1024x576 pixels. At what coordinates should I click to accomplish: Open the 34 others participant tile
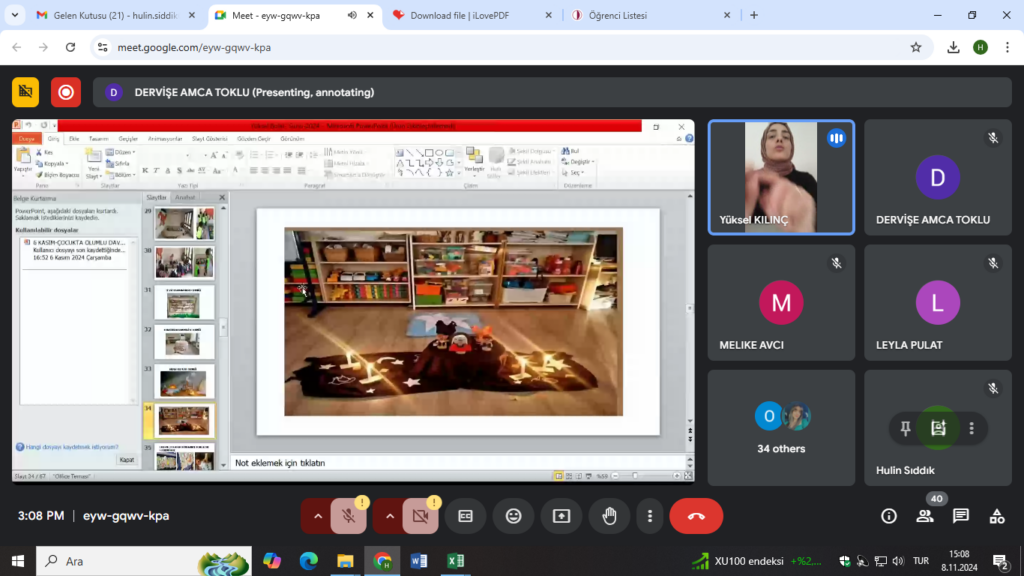pos(781,428)
